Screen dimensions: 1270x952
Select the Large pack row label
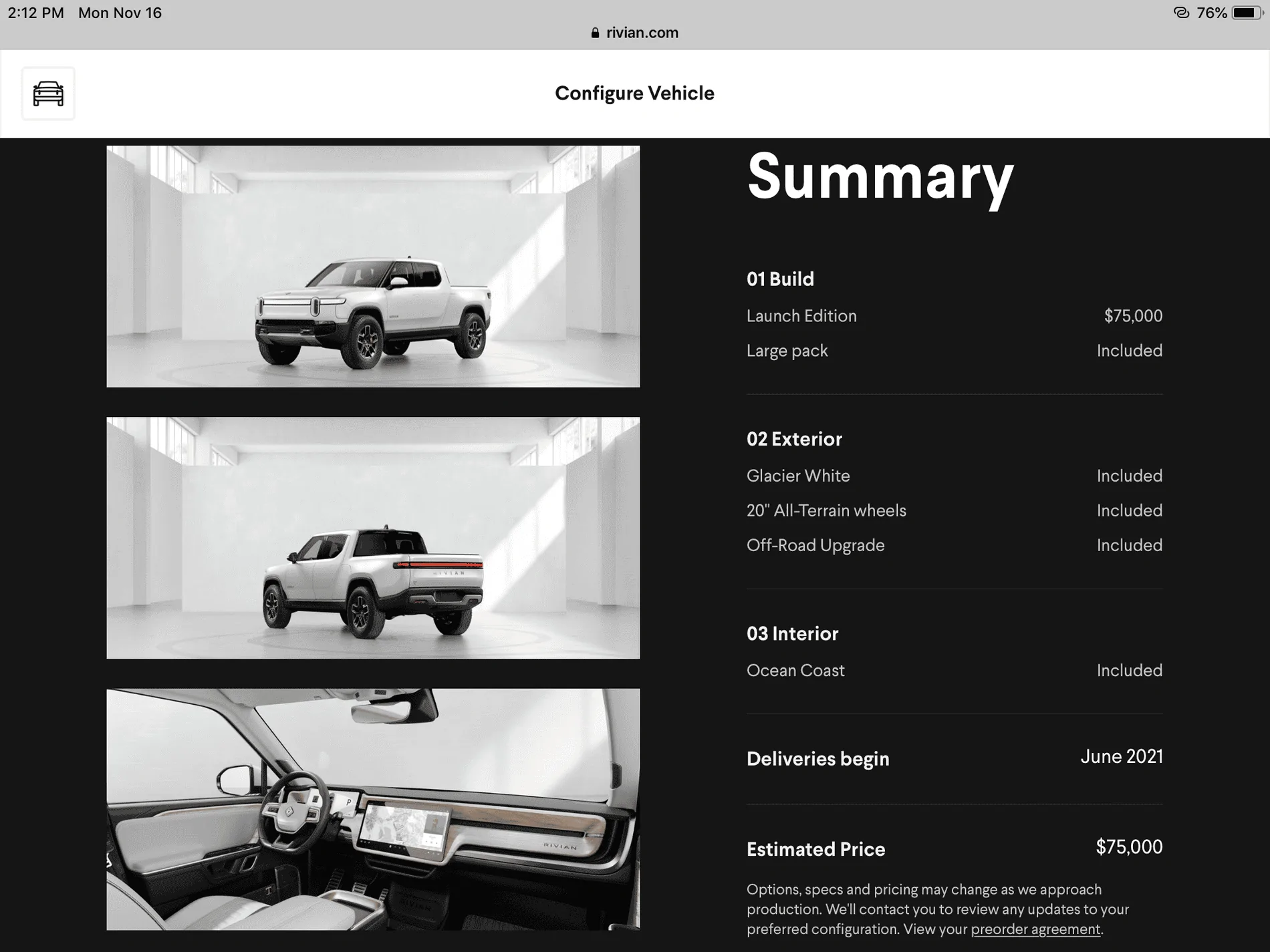coord(787,351)
